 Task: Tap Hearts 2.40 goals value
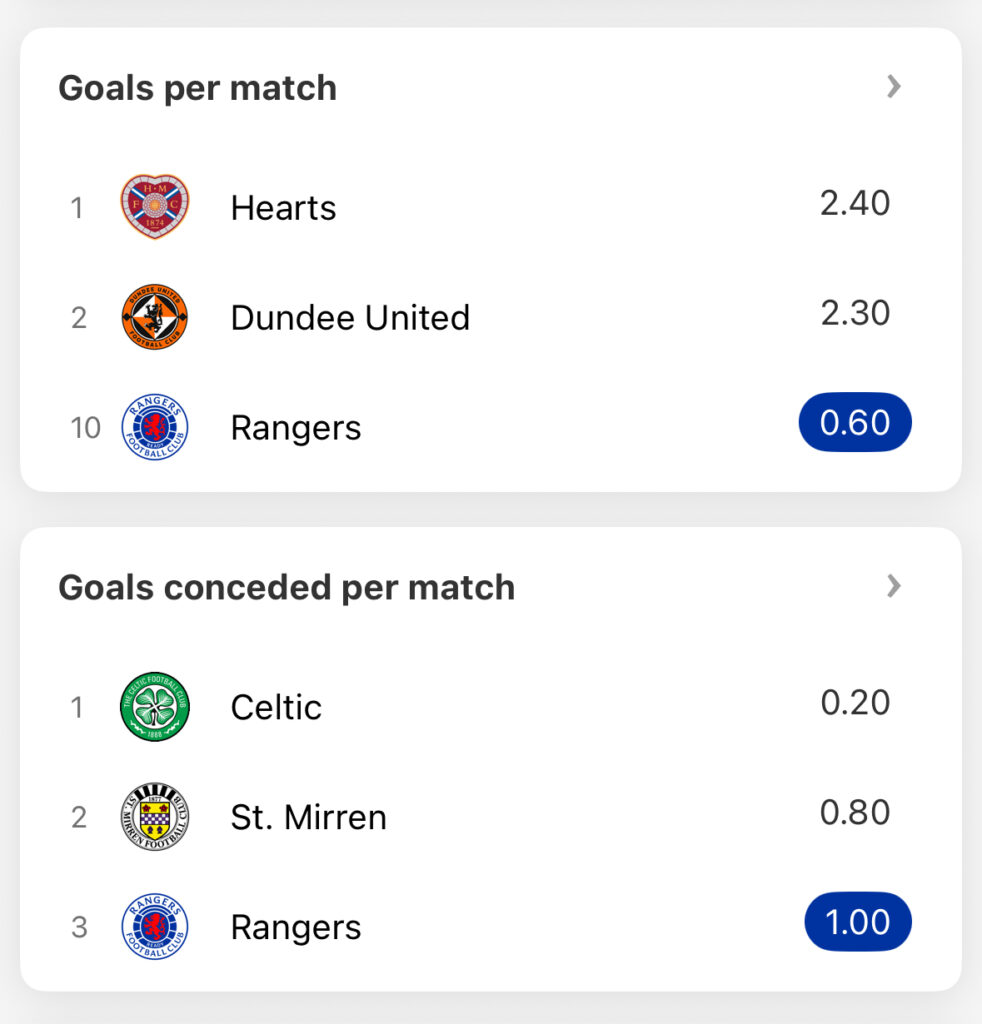855,202
